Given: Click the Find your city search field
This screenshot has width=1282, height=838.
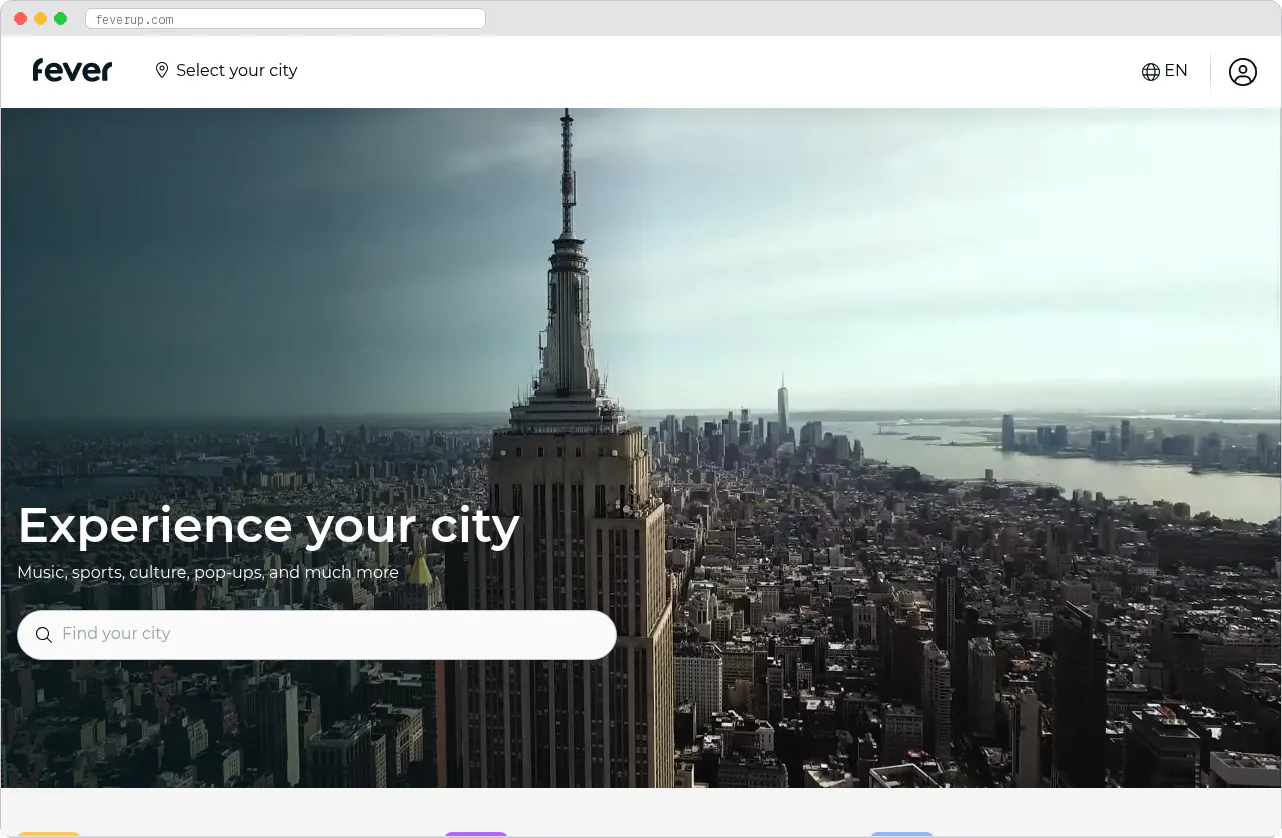Looking at the screenshot, I should click(317, 634).
